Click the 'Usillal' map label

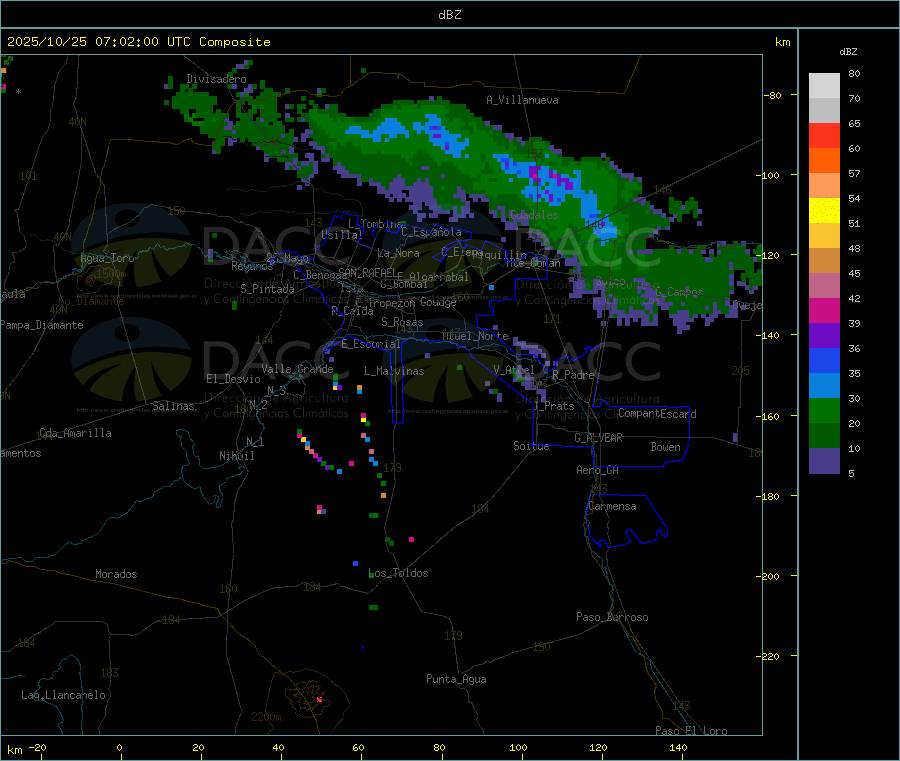[x=342, y=235]
